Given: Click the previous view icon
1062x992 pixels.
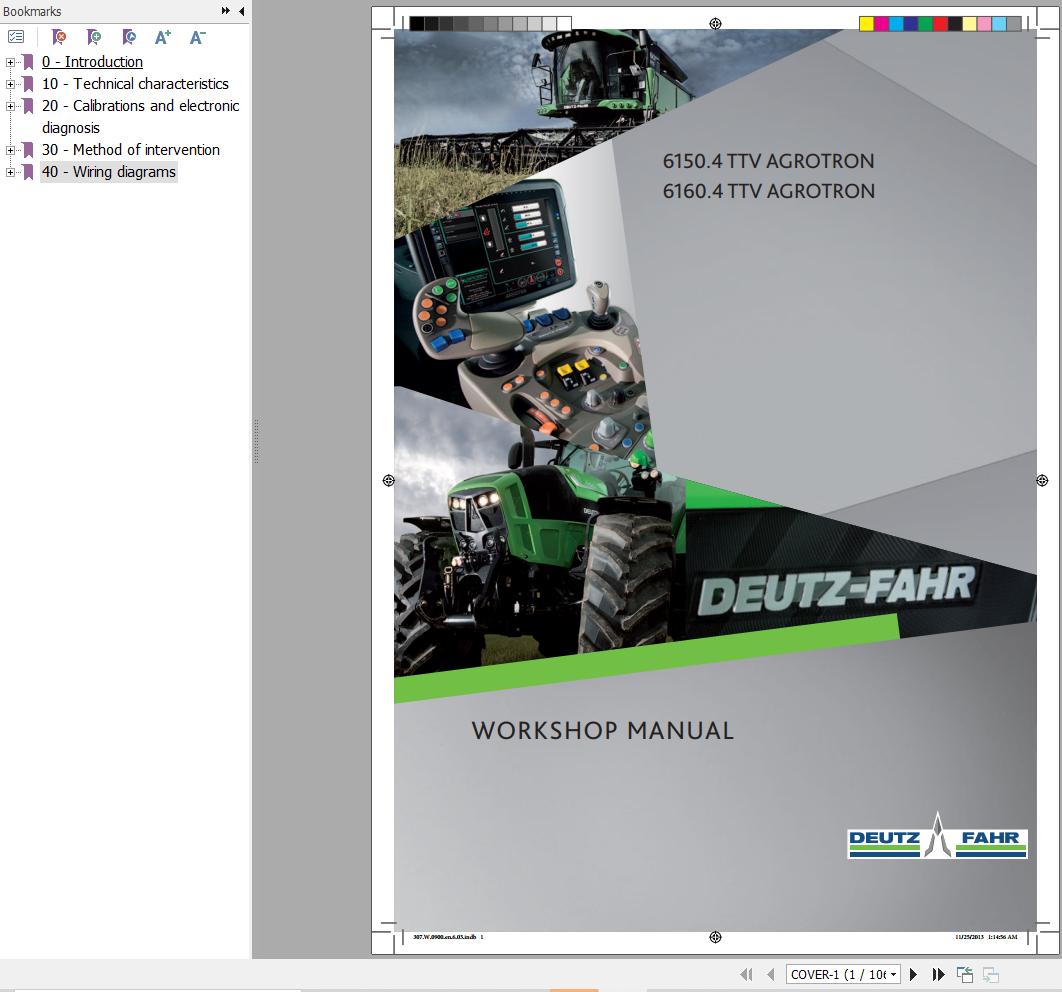Looking at the screenshot, I should (x=965, y=974).
